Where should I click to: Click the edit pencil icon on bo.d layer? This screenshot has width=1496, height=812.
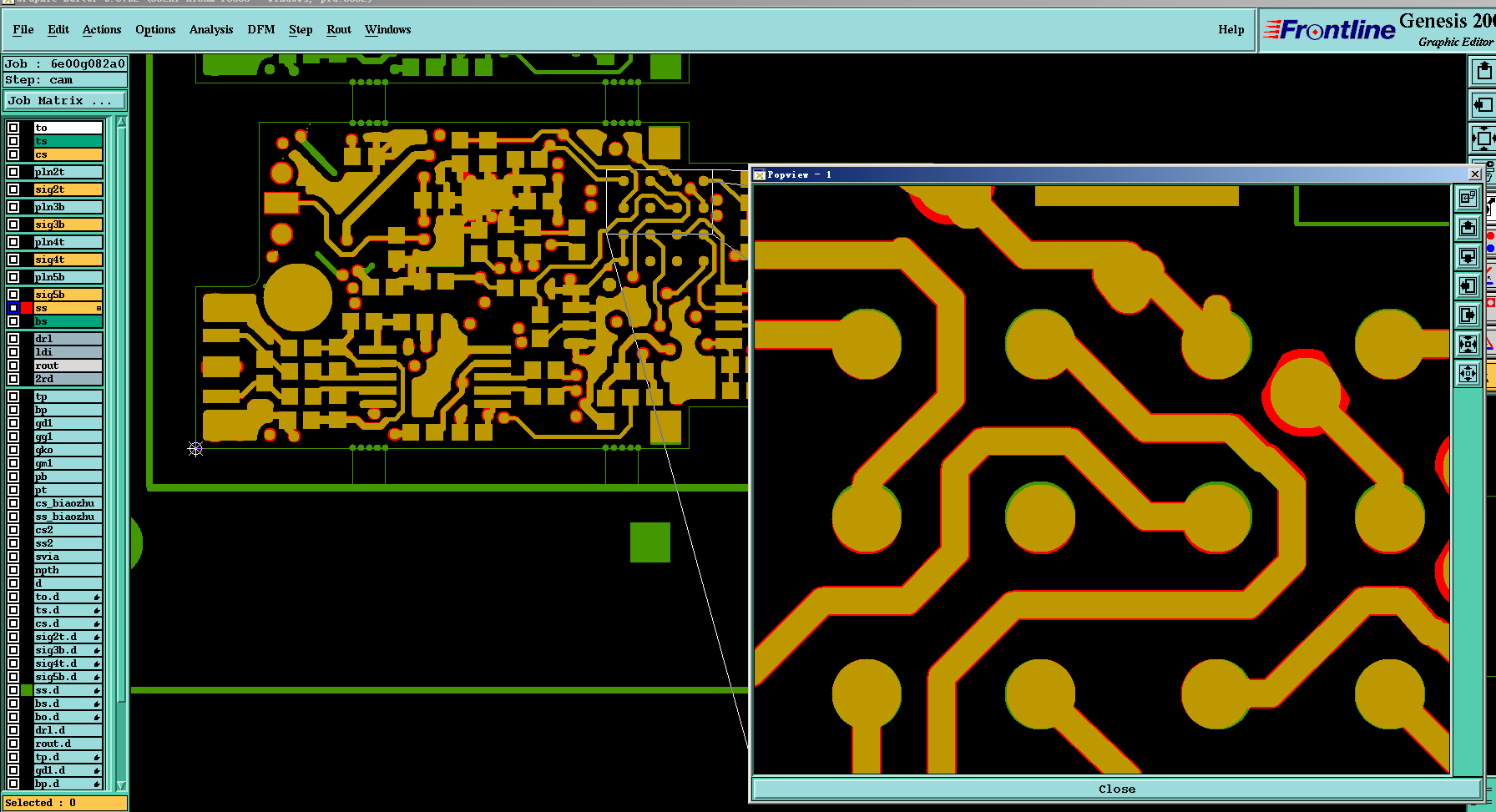point(97,717)
